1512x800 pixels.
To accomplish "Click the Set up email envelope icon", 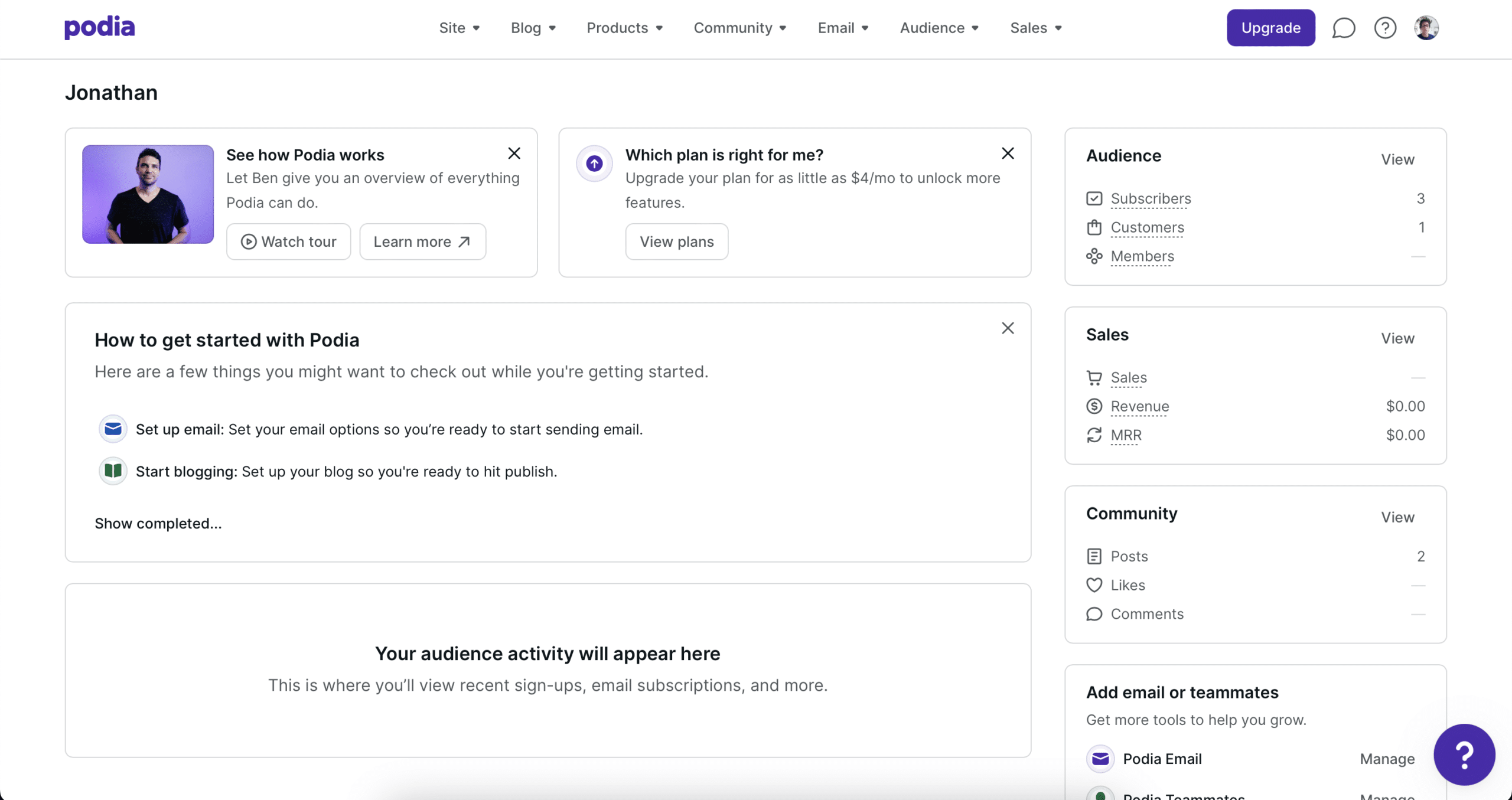I will [x=113, y=429].
